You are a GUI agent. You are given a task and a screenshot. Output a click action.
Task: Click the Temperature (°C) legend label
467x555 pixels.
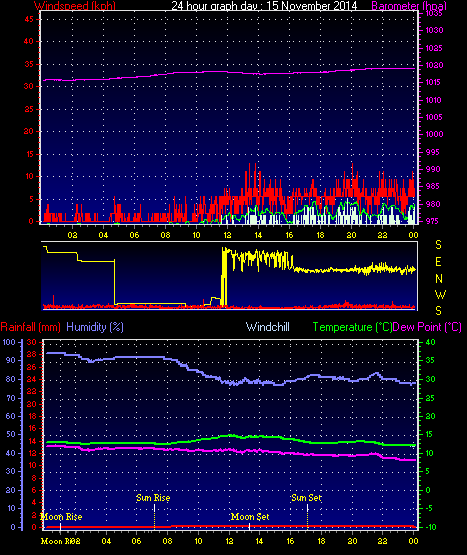352,327
